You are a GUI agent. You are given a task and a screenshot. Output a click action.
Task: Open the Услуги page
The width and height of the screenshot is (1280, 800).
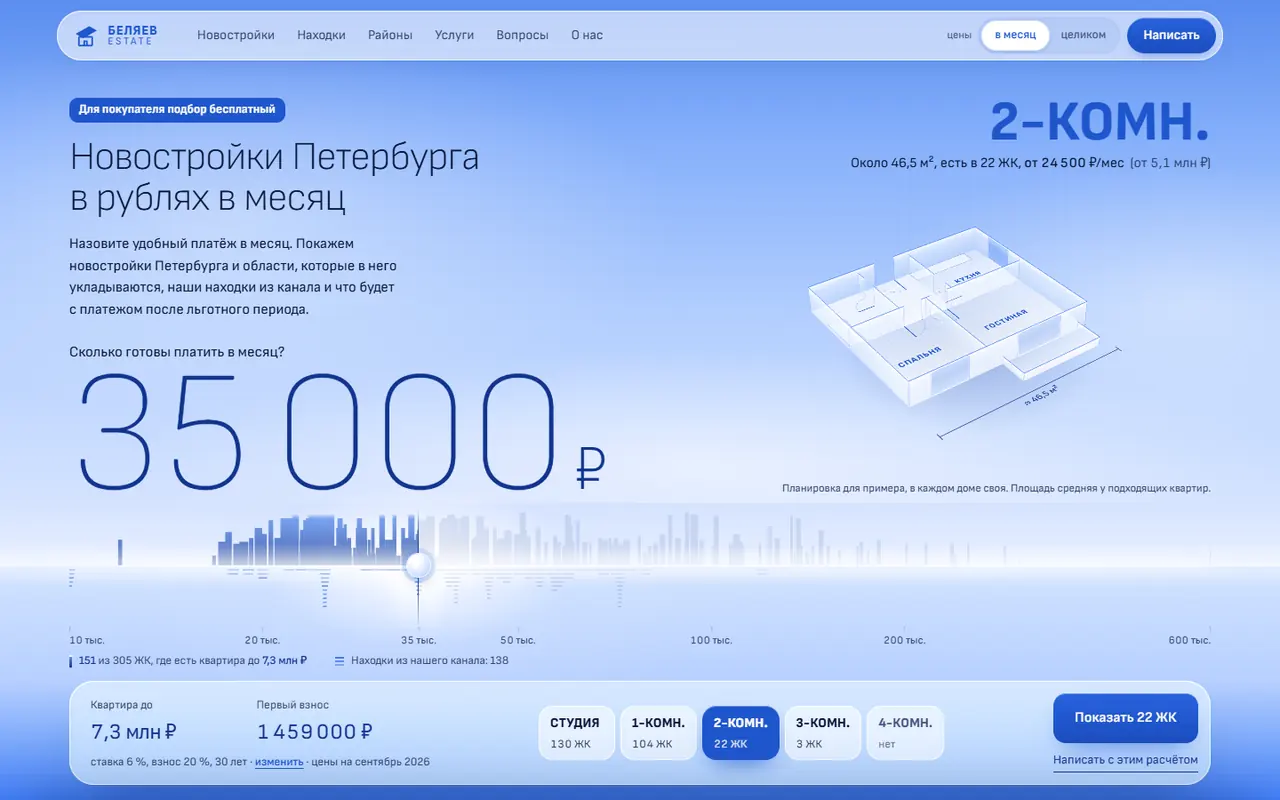coord(454,35)
